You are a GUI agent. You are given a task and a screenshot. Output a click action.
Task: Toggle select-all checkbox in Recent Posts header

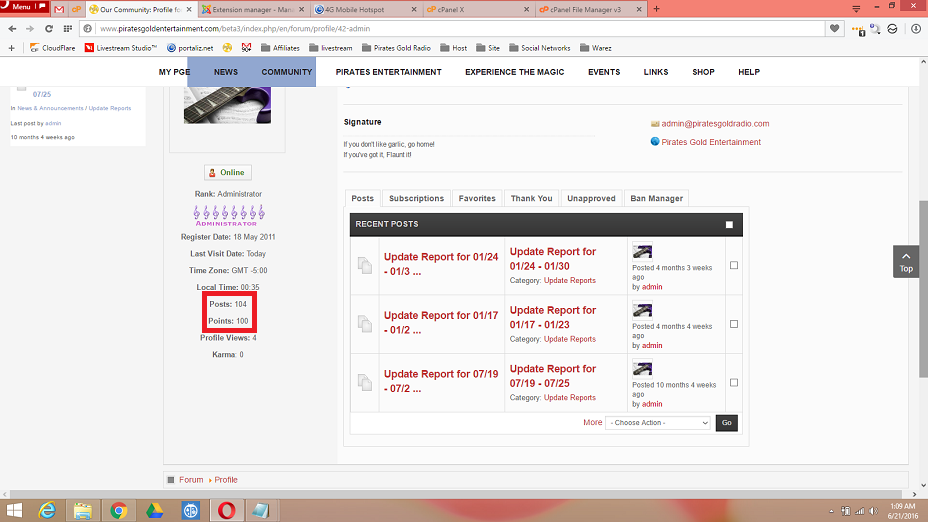729,225
